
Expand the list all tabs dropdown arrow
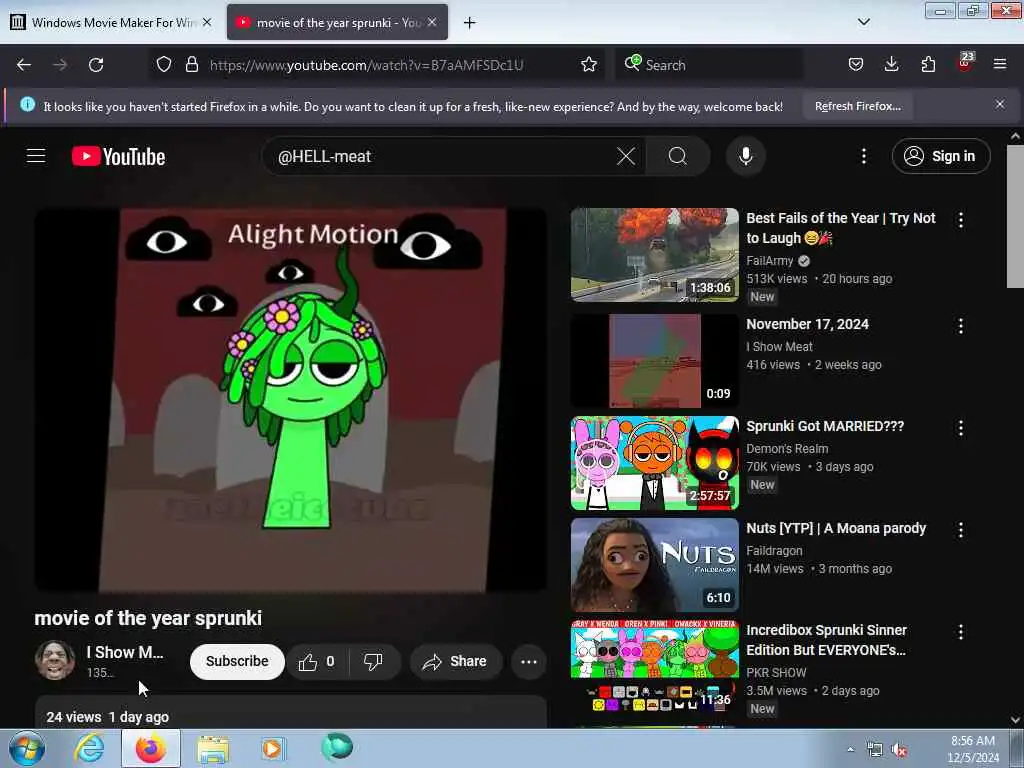864,22
